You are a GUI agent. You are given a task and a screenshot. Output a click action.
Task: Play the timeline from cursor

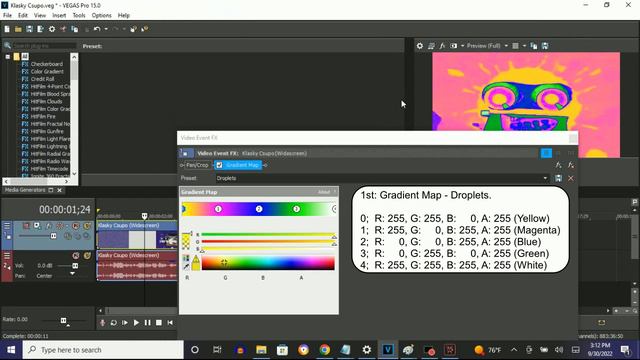[136, 323]
